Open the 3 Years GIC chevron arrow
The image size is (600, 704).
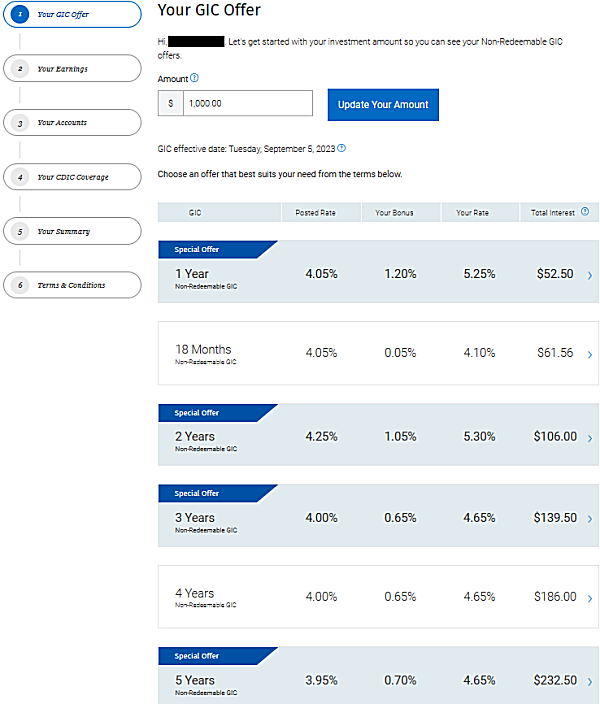coord(589,519)
